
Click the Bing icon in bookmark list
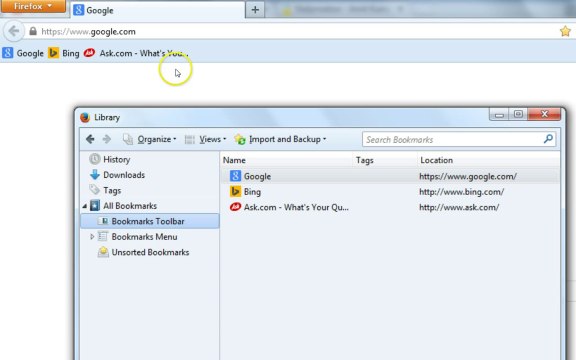point(235,191)
